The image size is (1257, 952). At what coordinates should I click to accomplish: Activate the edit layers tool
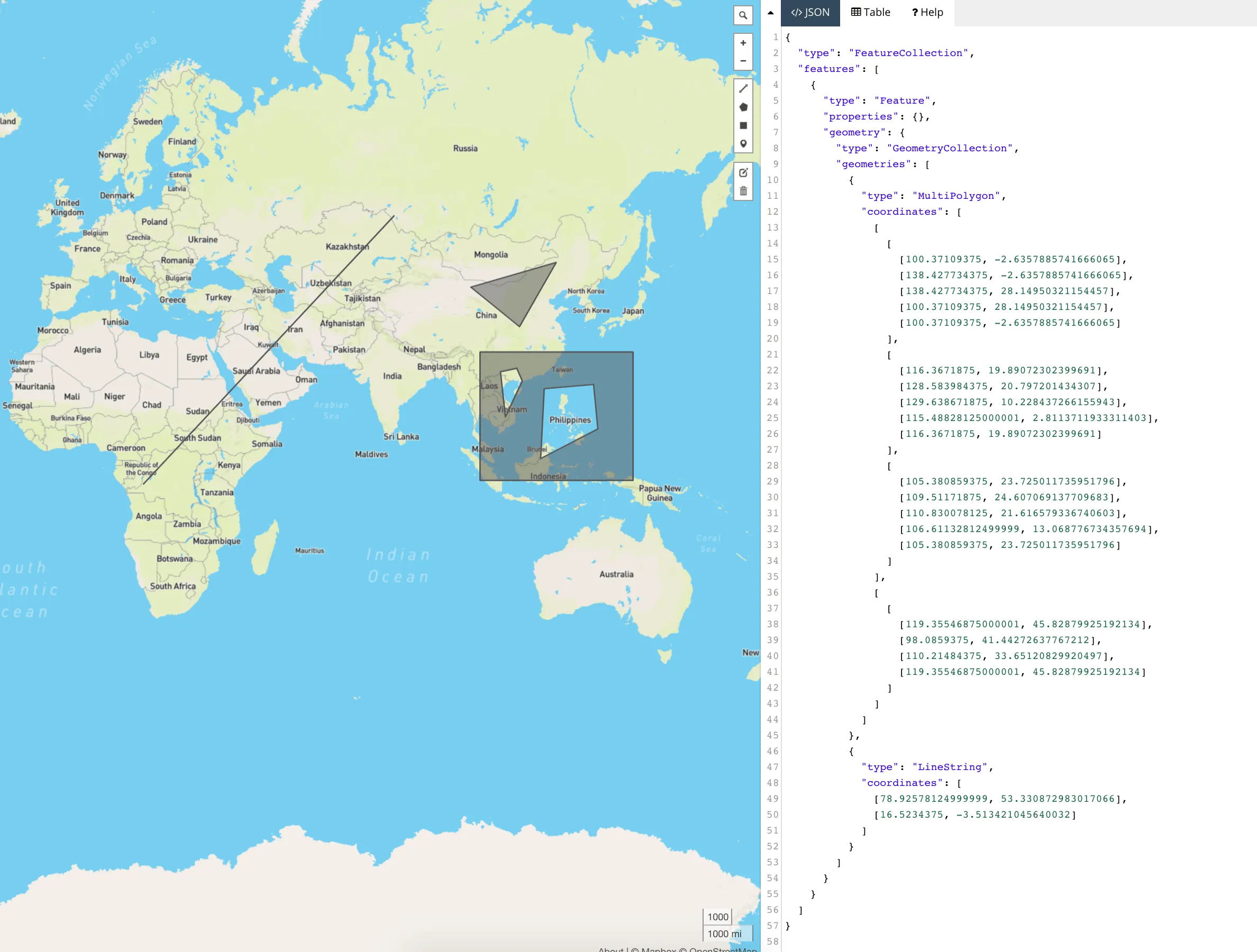[743, 172]
